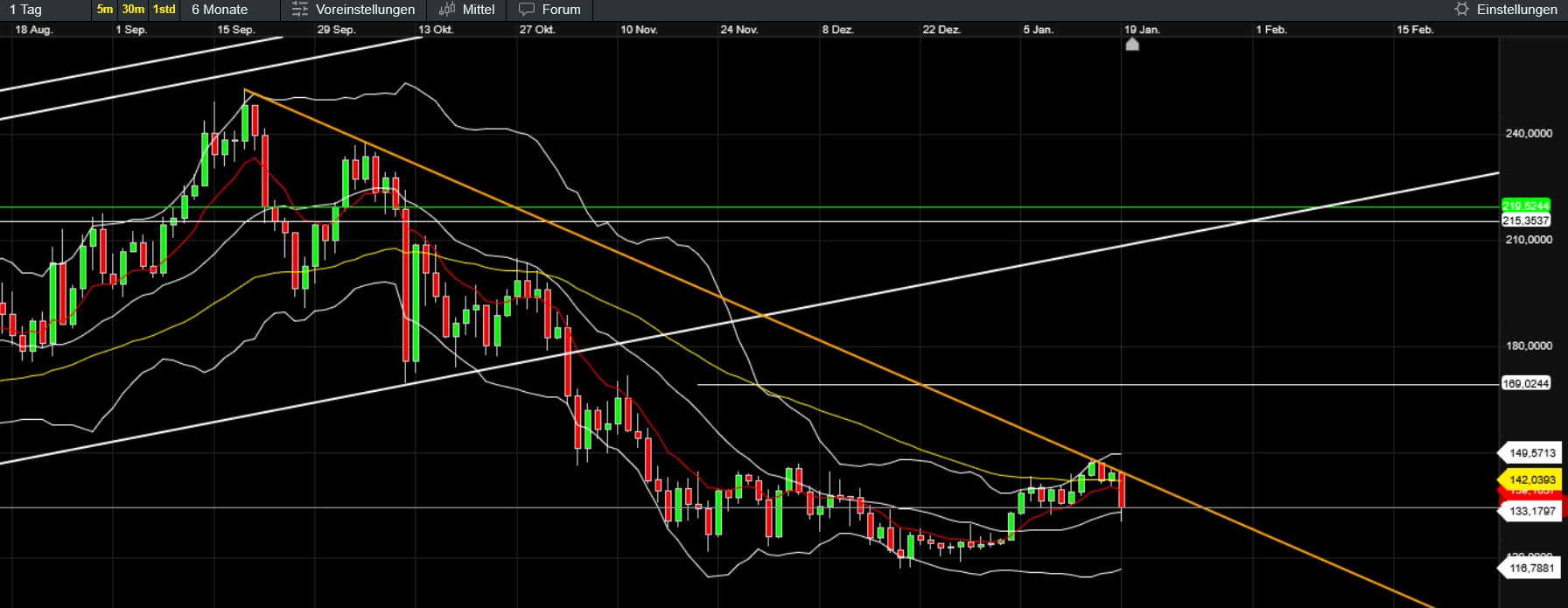Click the gray house marker under 19 Jan.
The image size is (1568, 608).
(x=1132, y=44)
